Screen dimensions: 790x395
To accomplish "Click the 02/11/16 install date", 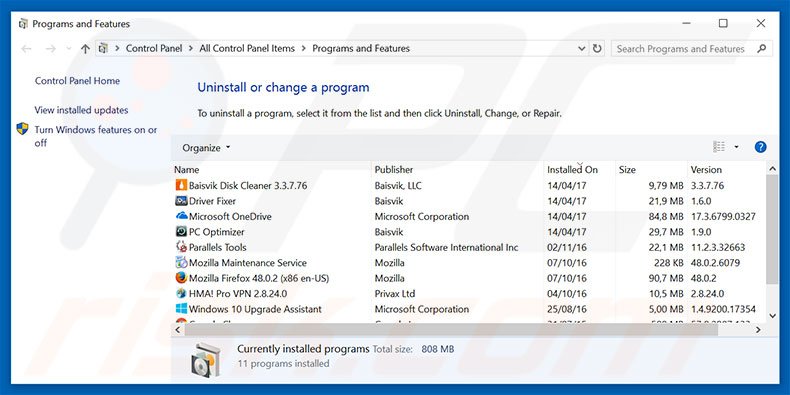I will (567, 247).
